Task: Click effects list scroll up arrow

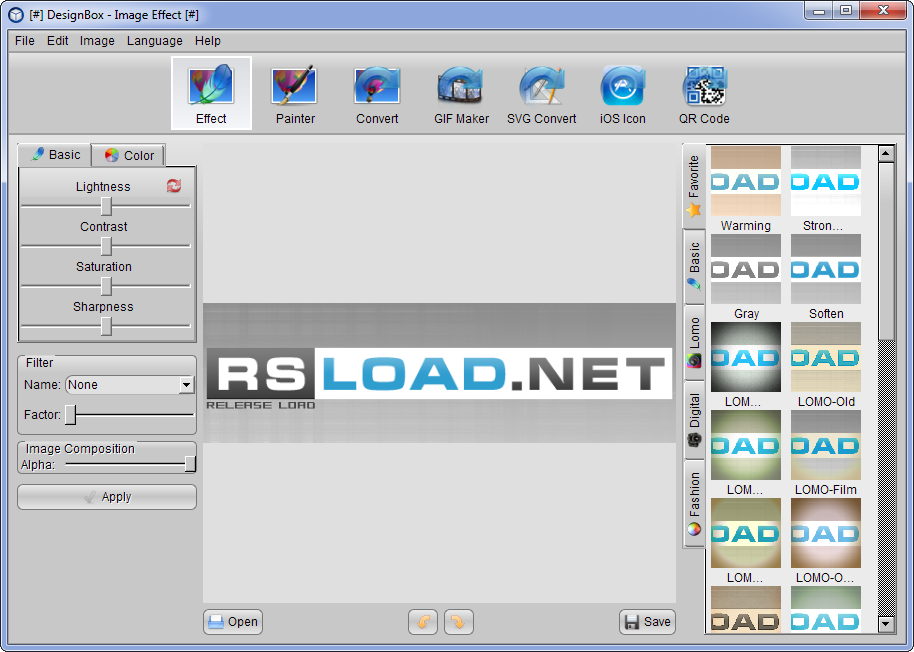Action: (x=886, y=154)
